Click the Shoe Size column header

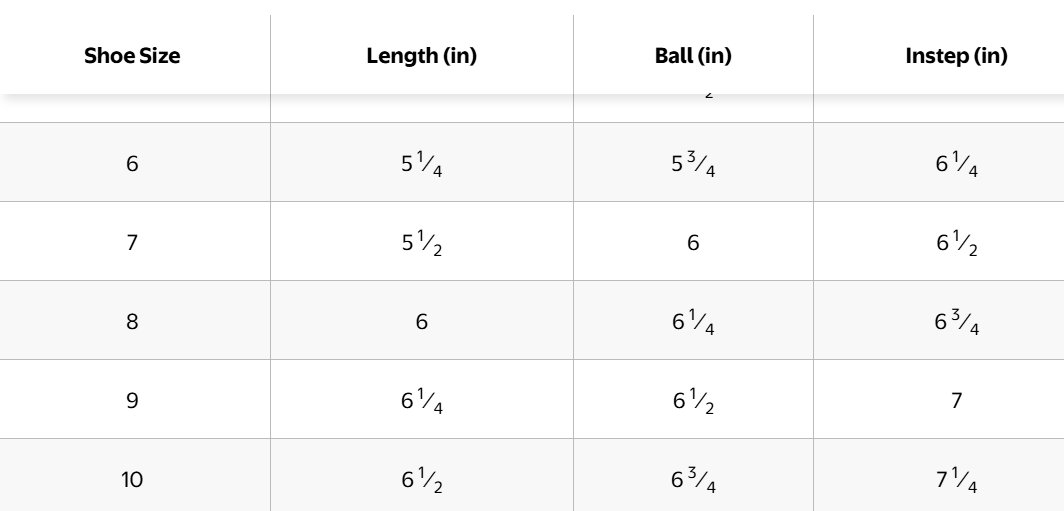click(x=132, y=56)
